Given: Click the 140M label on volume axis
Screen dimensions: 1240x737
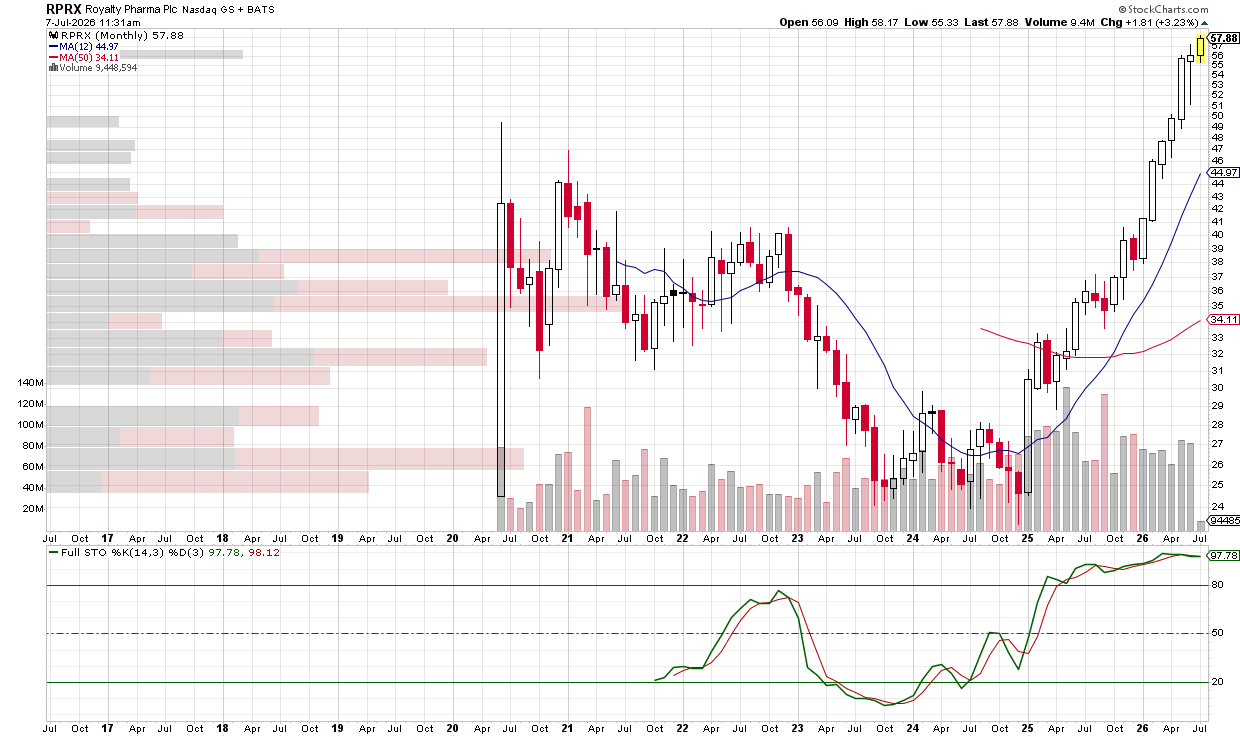Looking at the screenshot, I should coord(31,383).
